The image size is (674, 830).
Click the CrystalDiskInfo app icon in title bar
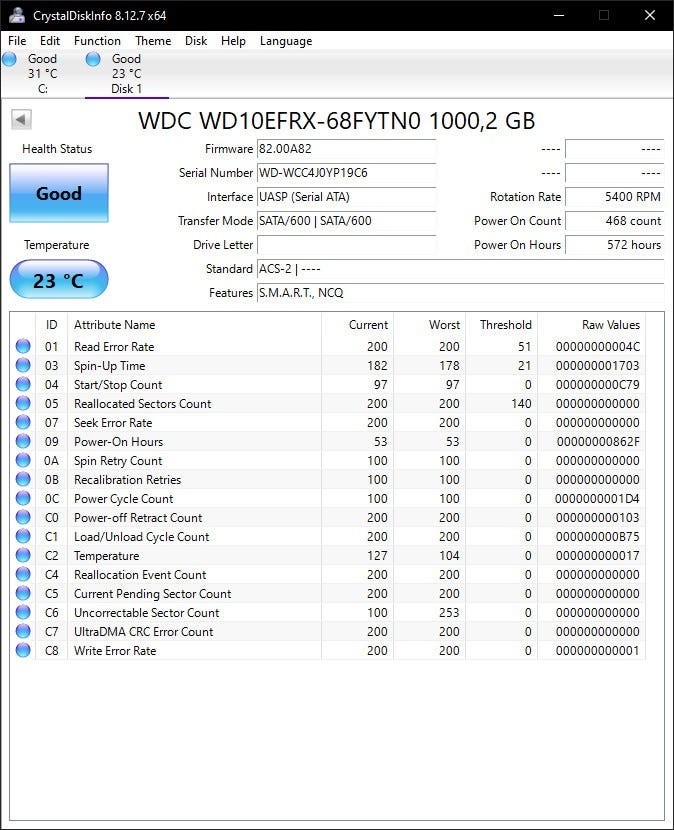(17, 15)
